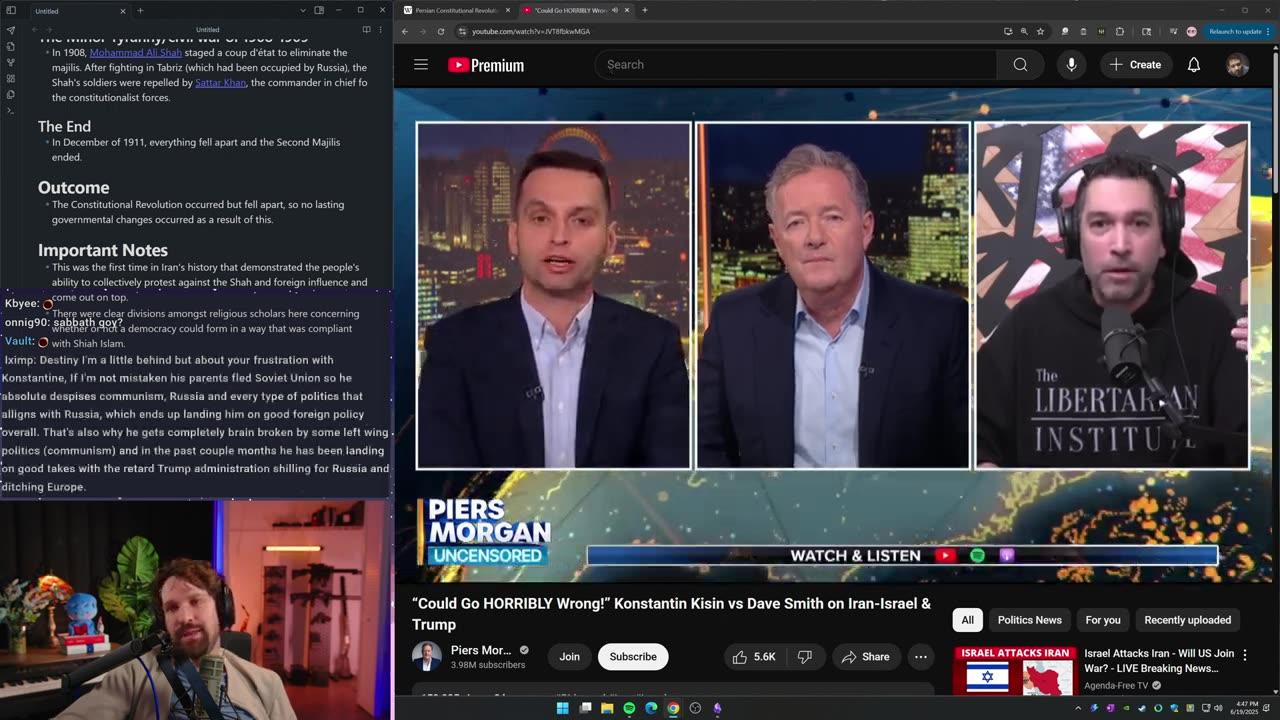
Task: Open Obsidian graph view icon
Action: coord(10,62)
